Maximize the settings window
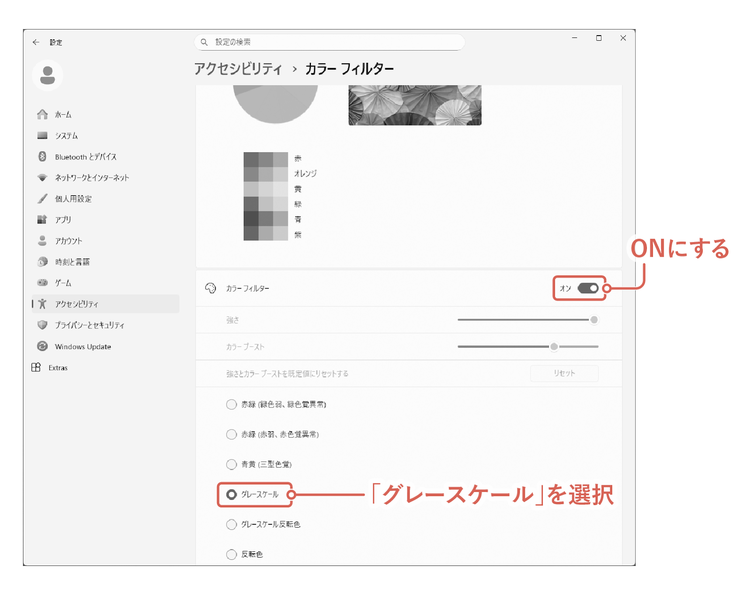This screenshot has height=595, width=750. click(598, 38)
